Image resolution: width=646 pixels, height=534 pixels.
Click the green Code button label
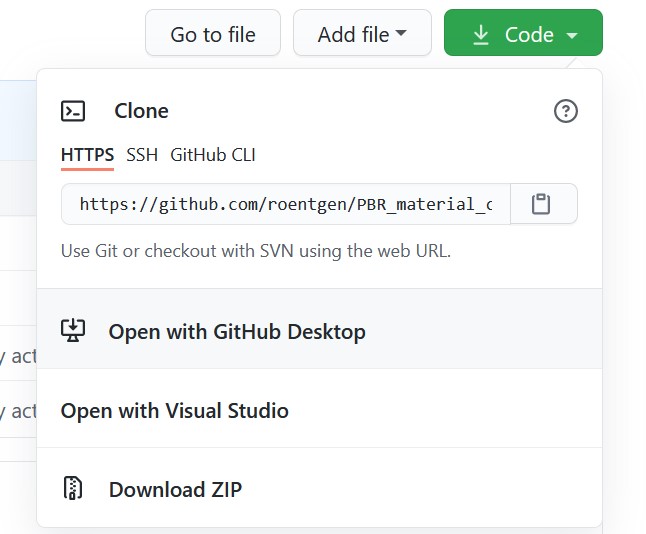tap(529, 35)
